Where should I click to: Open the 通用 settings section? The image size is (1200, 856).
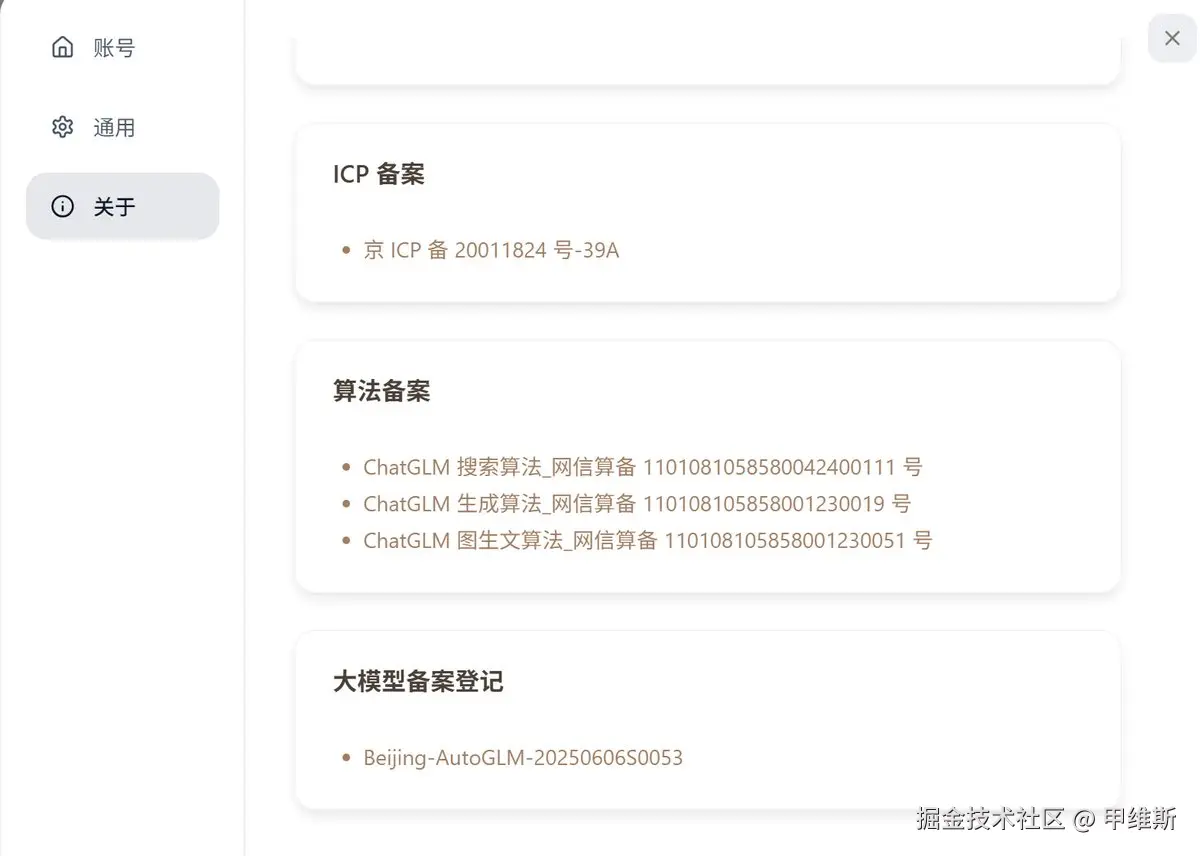tap(113, 127)
